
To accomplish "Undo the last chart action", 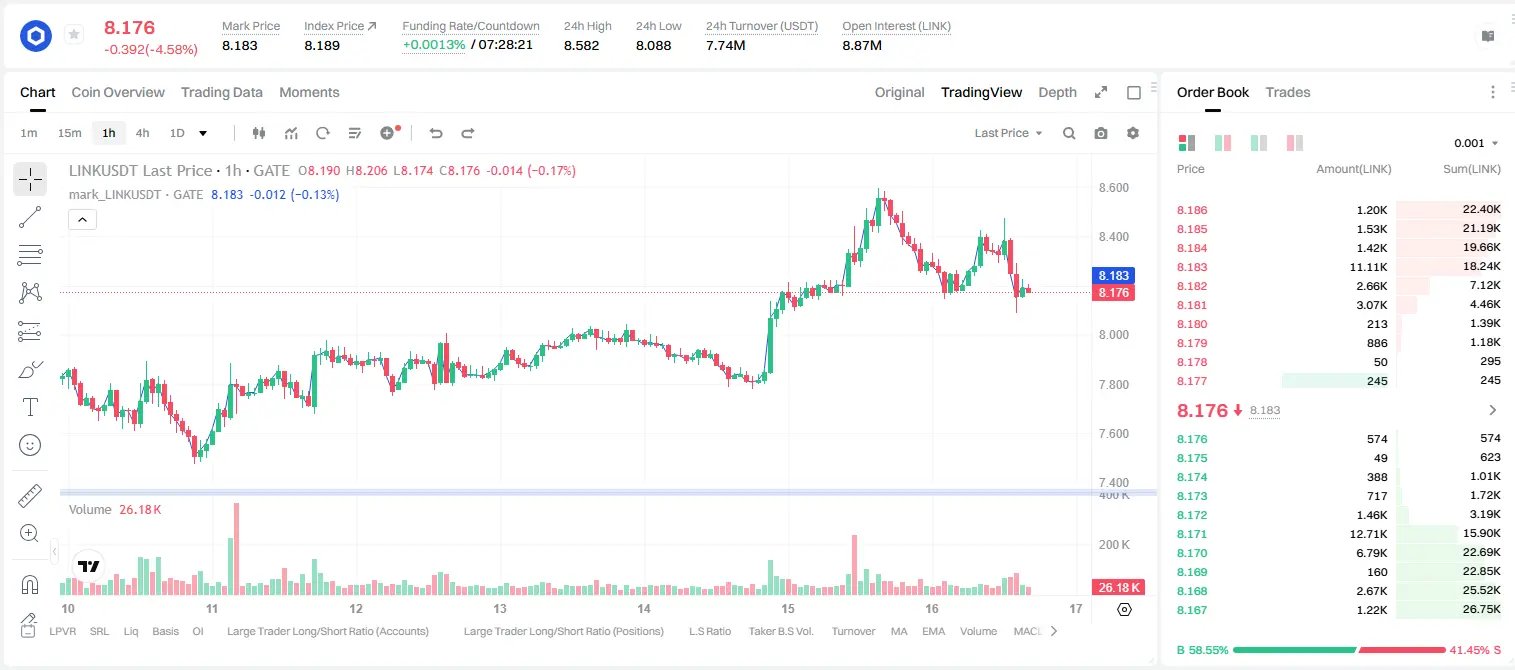I will click(x=436, y=133).
